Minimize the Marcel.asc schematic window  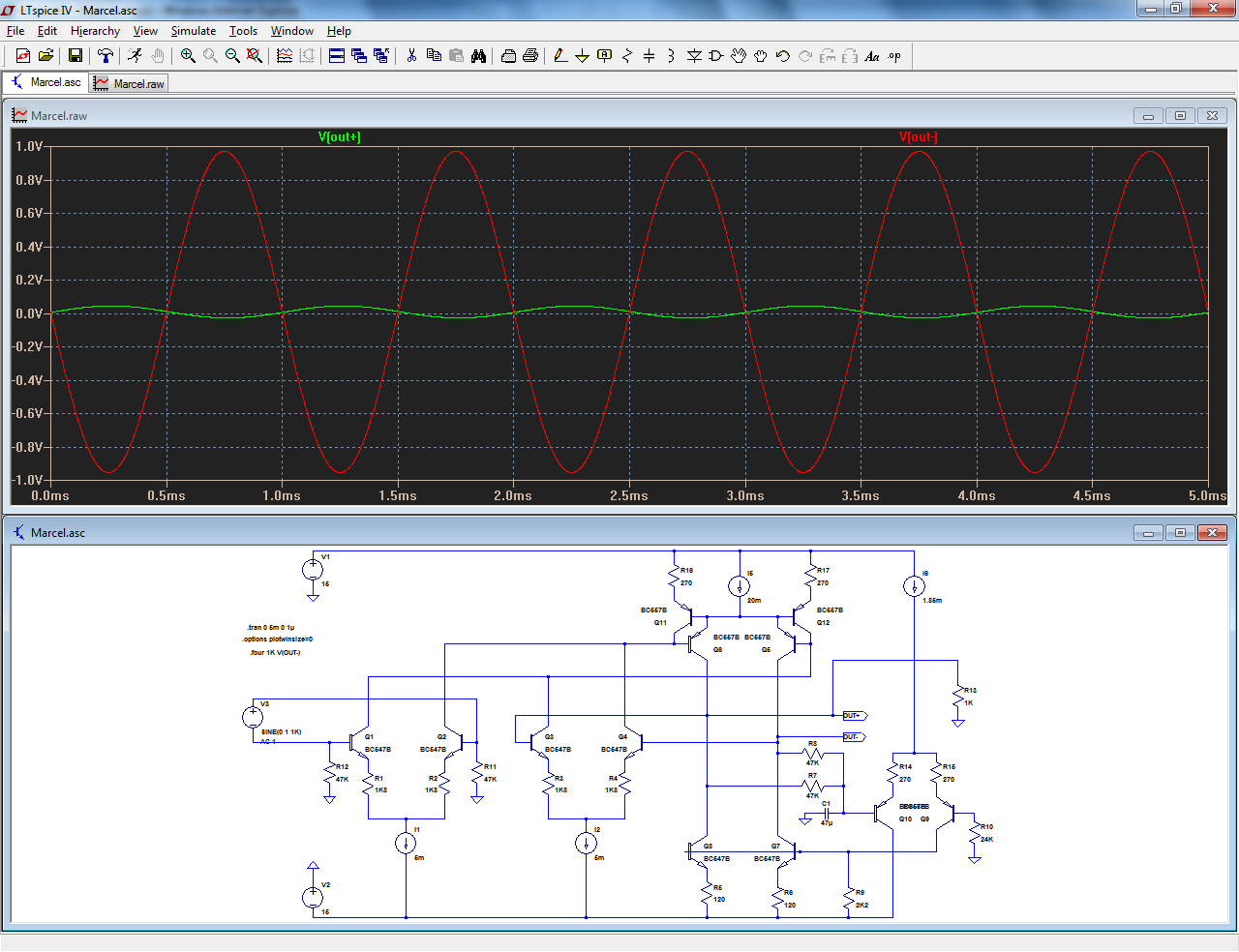tap(1148, 532)
